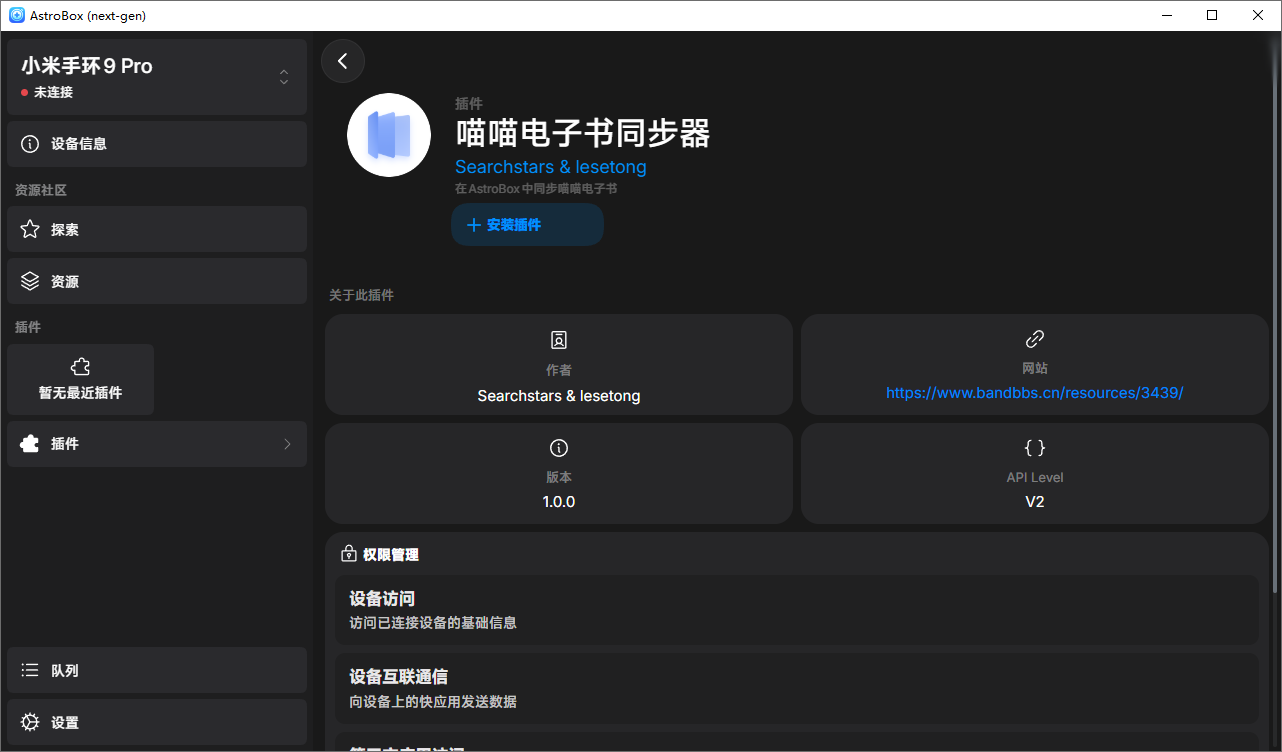
Task: Click the list icon beside 队列
Action: pos(30,671)
